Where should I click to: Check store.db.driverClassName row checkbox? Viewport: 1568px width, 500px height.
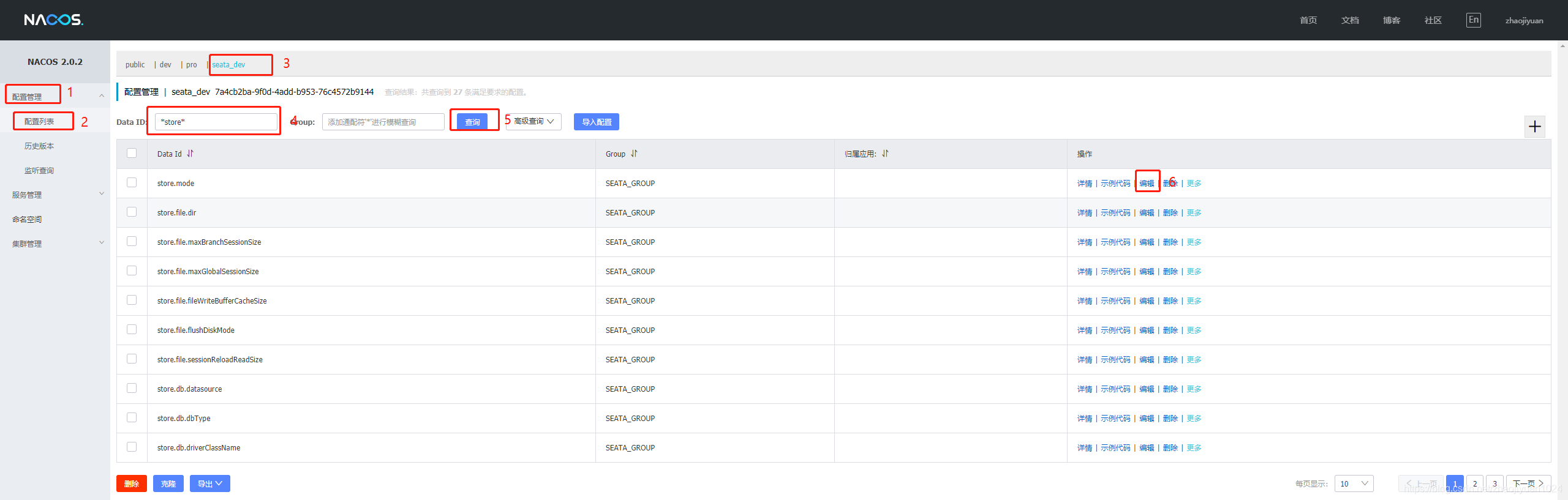[x=132, y=447]
